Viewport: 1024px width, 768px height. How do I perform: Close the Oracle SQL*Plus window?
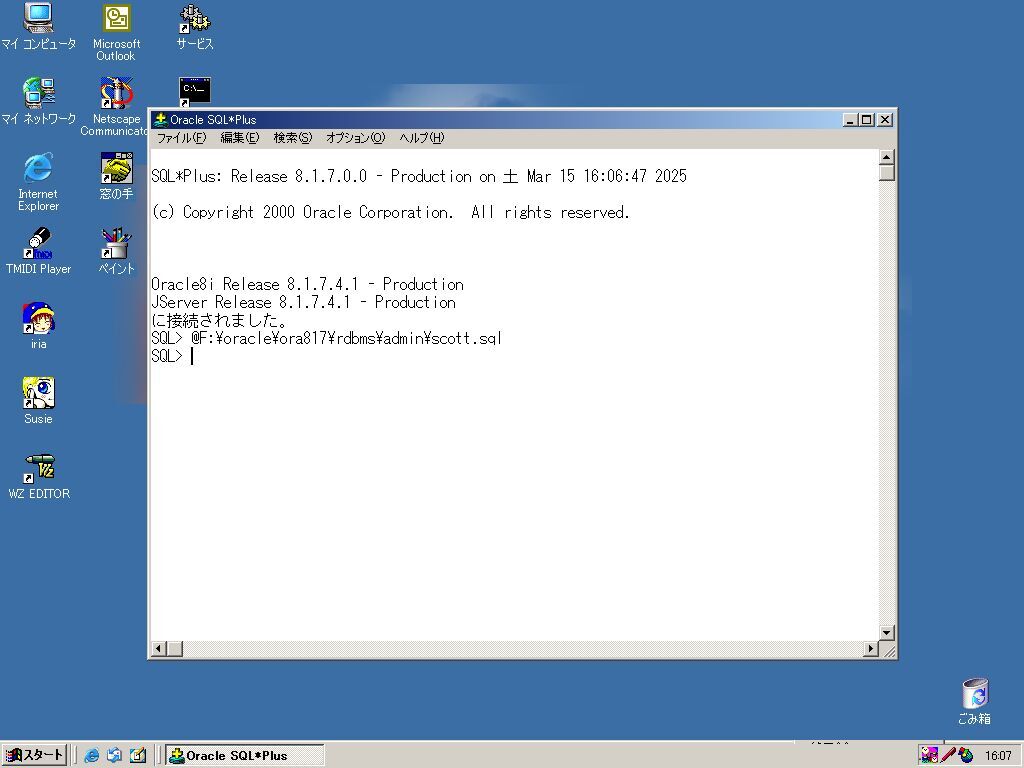point(885,120)
